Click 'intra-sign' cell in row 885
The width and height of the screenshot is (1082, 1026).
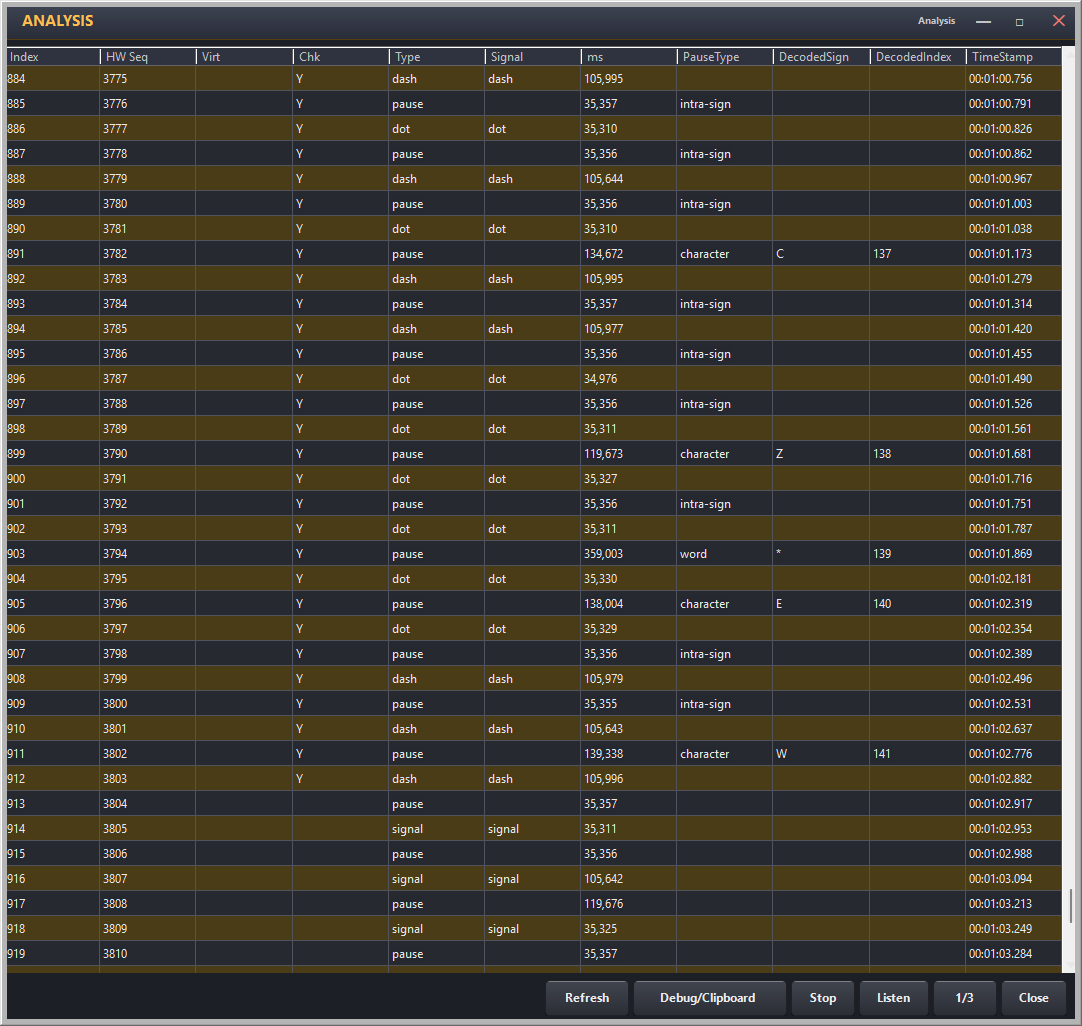coord(725,104)
